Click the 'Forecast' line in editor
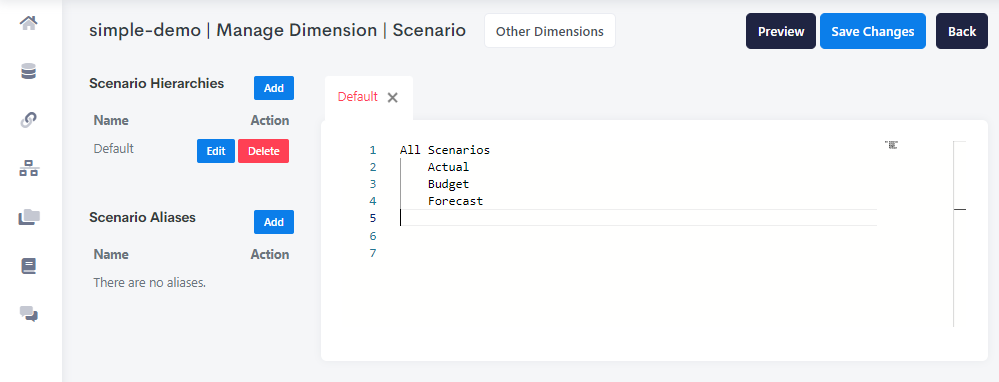The image size is (999, 382). 455,201
